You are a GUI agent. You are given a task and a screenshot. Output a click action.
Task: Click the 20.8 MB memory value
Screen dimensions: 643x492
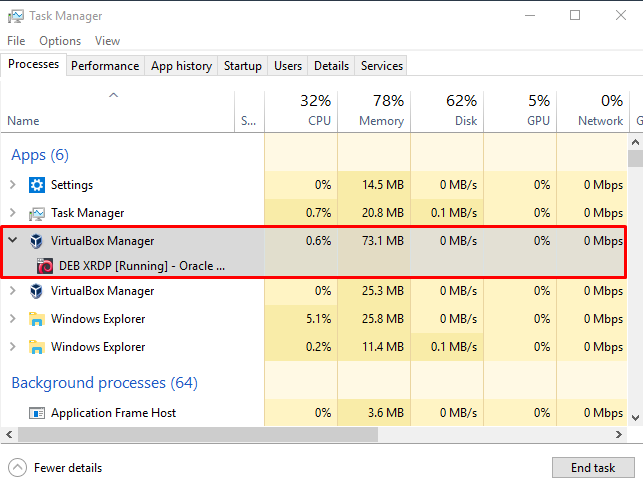pos(383,213)
